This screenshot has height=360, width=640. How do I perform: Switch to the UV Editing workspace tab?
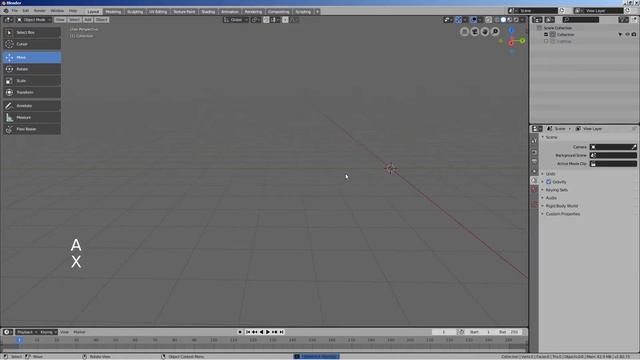tap(158, 12)
